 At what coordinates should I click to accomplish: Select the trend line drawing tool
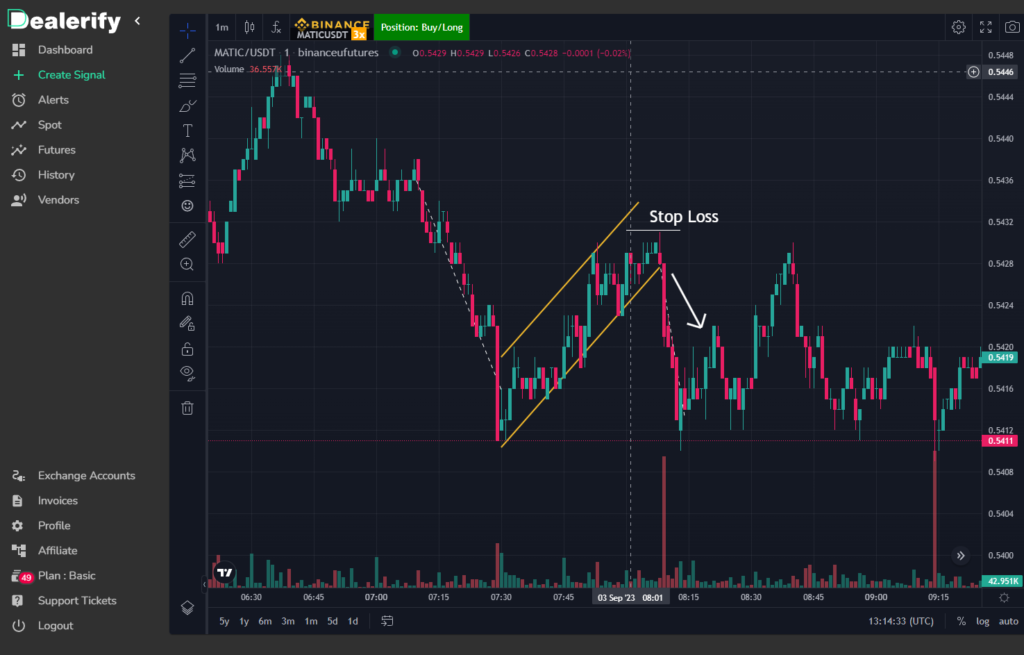(x=187, y=55)
